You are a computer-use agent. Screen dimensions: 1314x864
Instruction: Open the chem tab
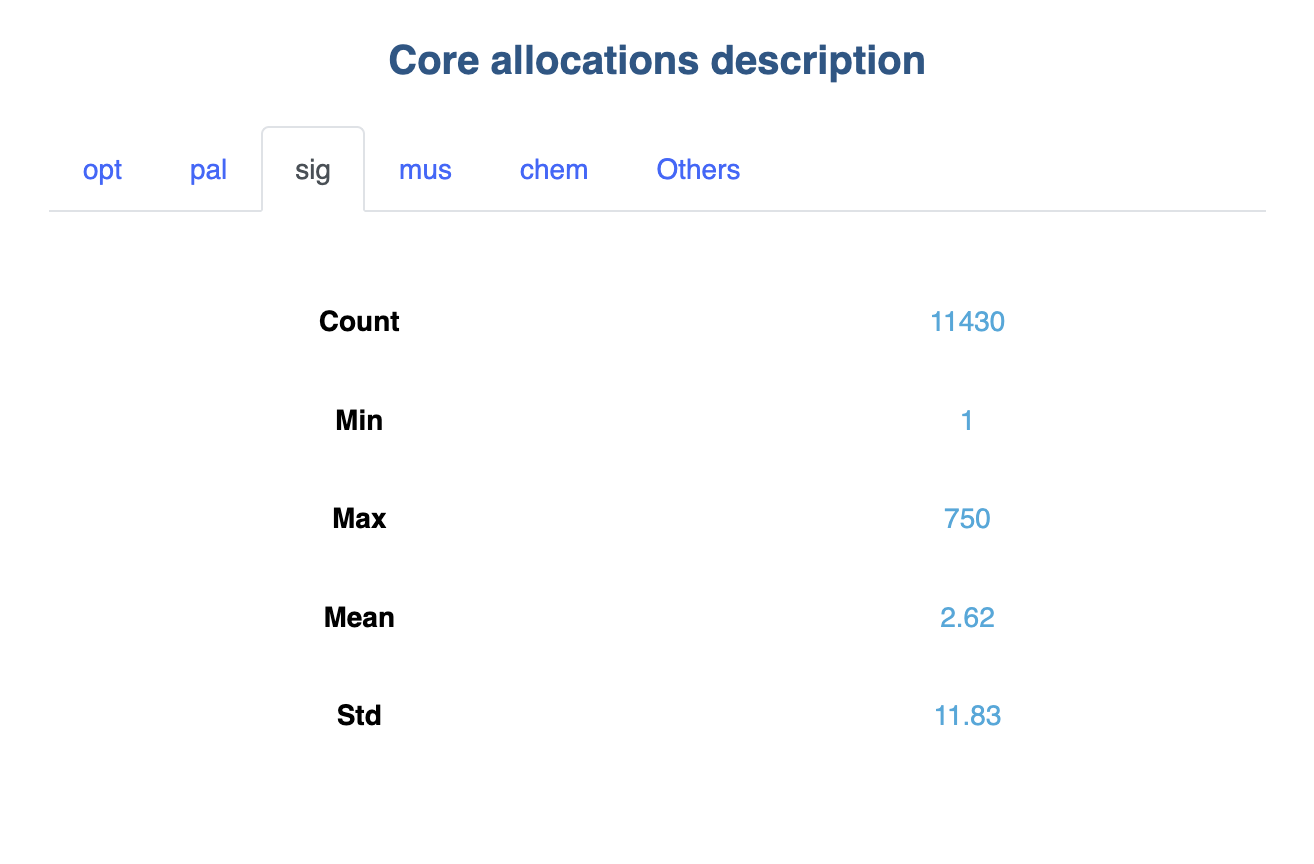553,170
